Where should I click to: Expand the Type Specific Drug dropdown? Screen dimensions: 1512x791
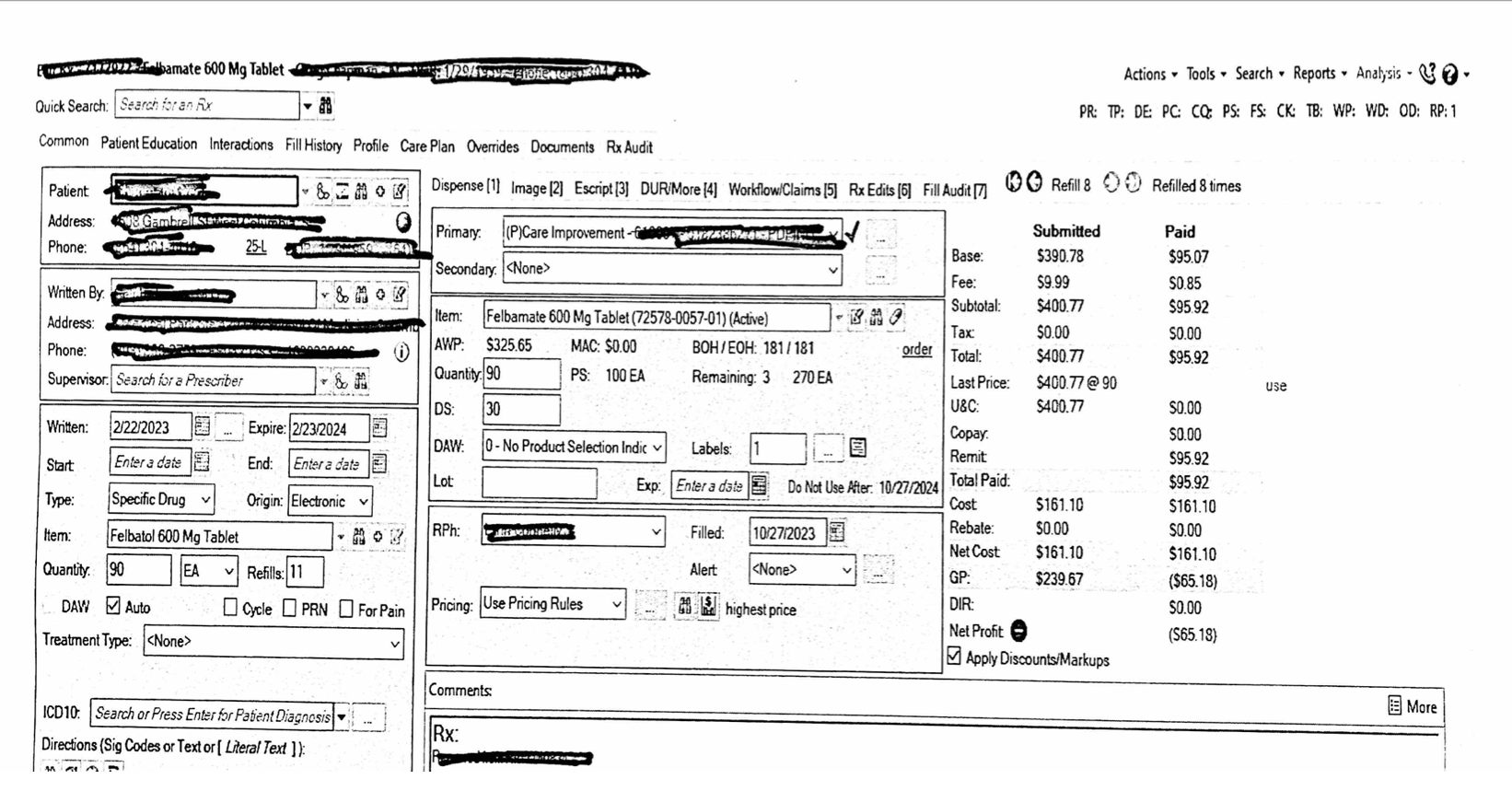point(205,499)
